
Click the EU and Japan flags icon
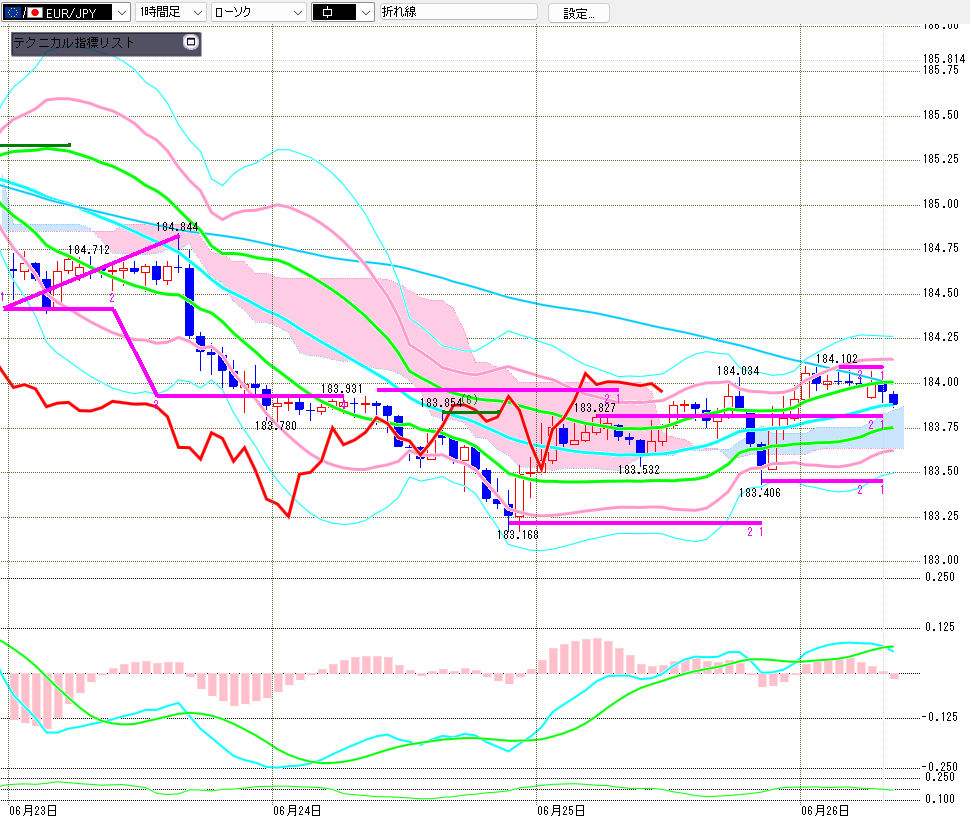click(x=23, y=12)
